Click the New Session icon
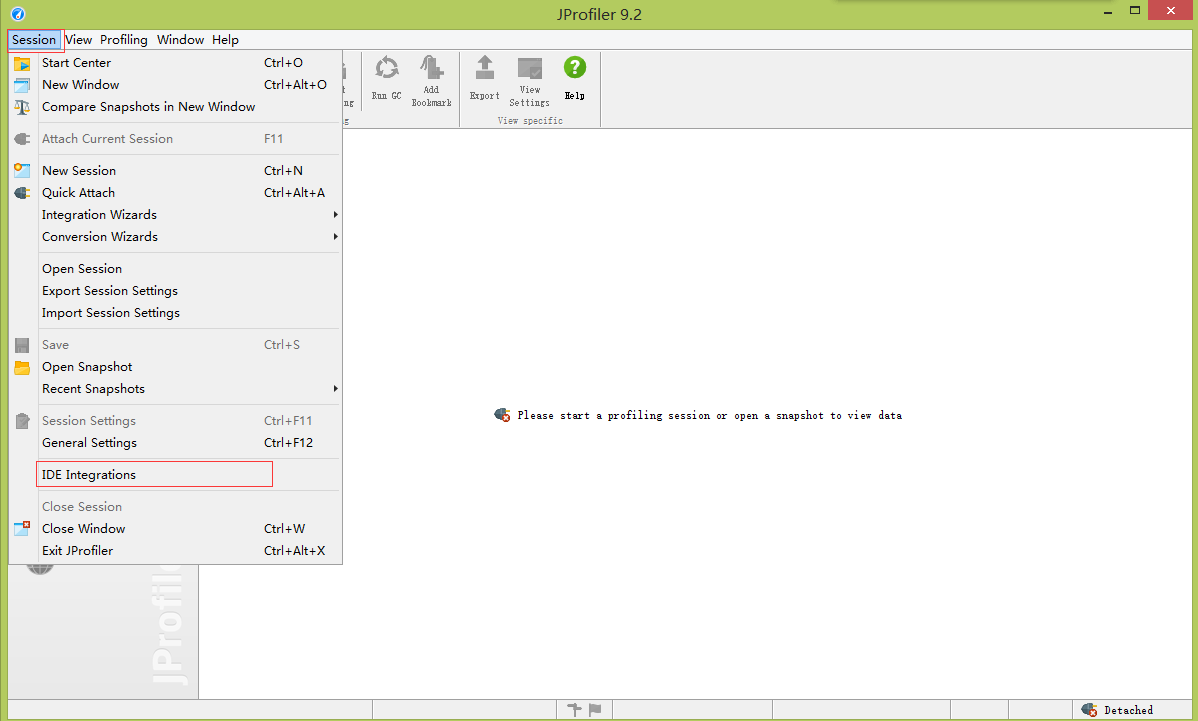 coord(22,170)
